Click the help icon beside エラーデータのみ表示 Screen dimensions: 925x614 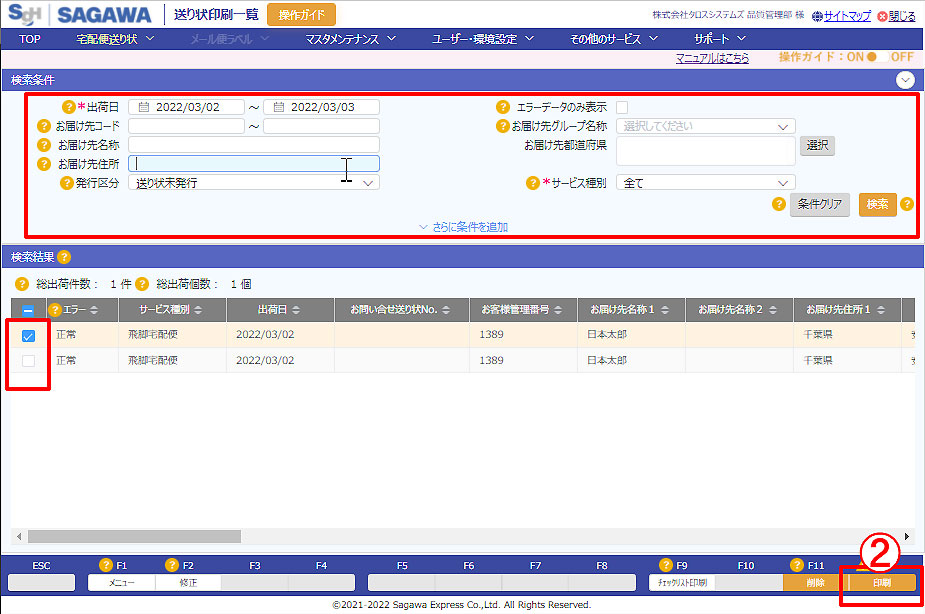point(503,107)
